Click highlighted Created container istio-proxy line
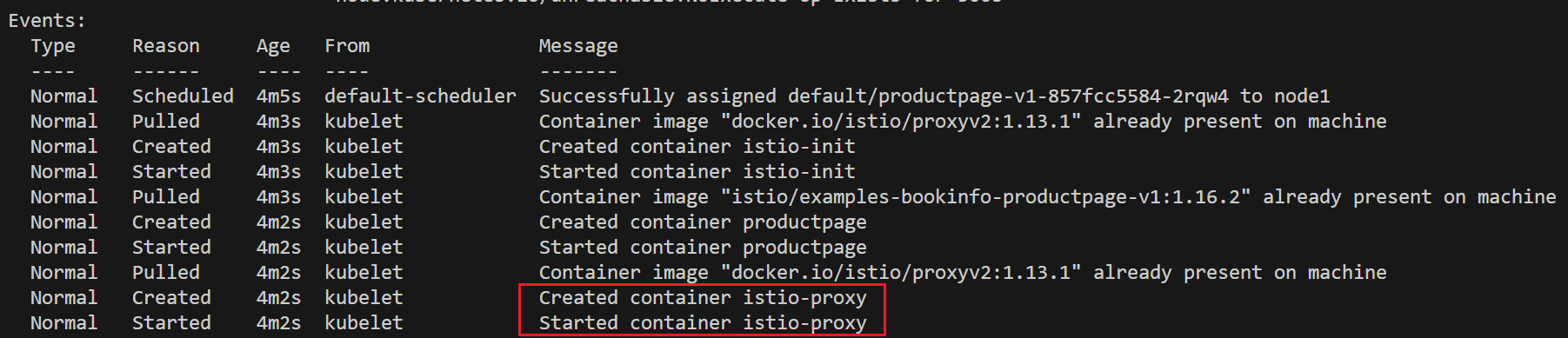Screen dimensions: 1568x338 point(703,298)
